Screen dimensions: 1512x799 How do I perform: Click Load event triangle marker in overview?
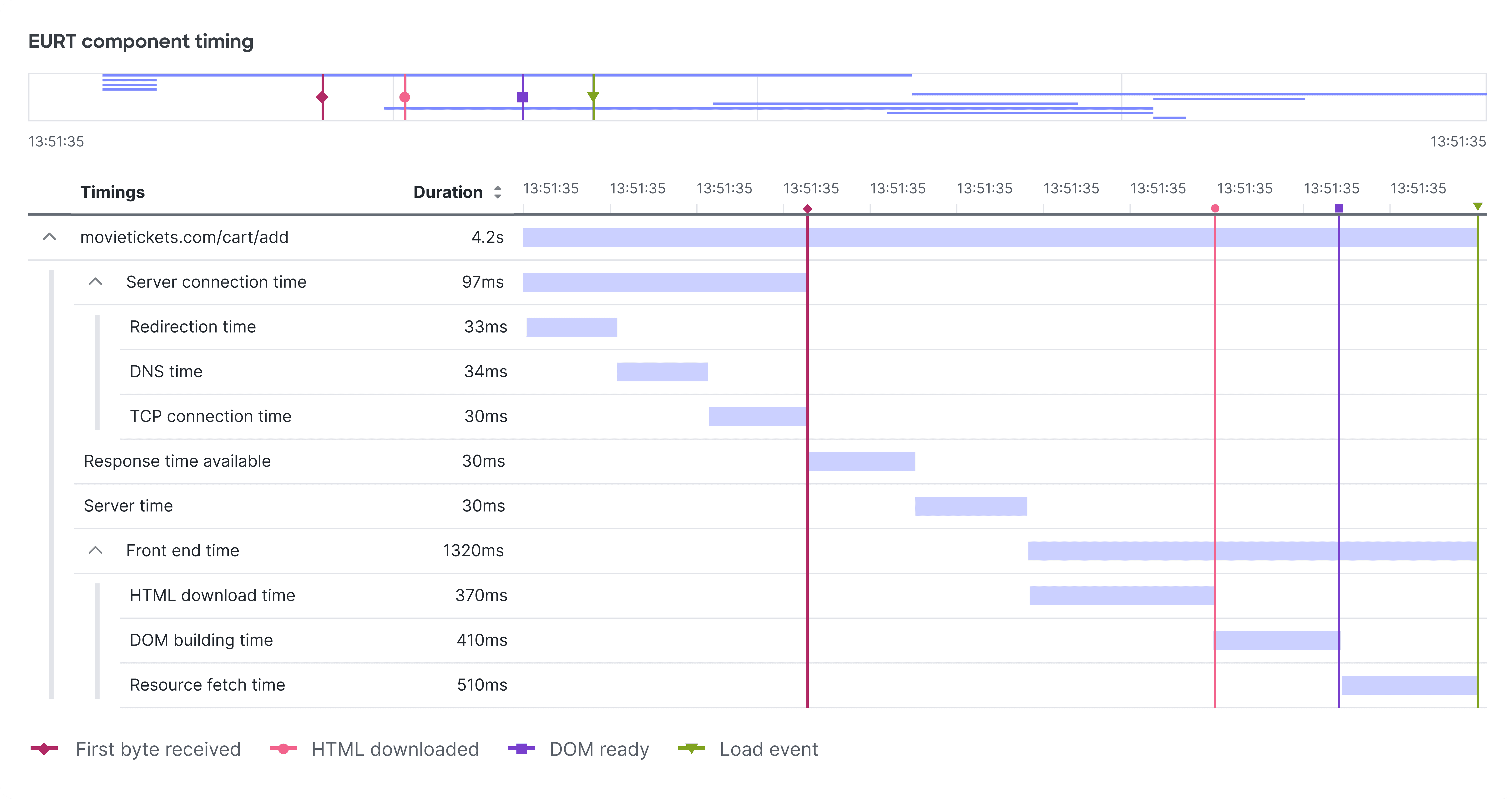pyautogui.click(x=593, y=96)
